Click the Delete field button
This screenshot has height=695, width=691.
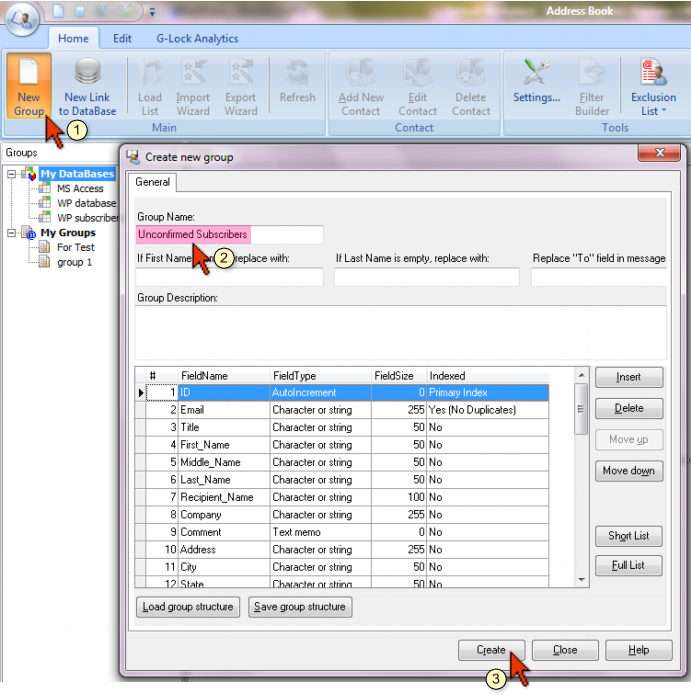pyautogui.click(x=629, y=408)
